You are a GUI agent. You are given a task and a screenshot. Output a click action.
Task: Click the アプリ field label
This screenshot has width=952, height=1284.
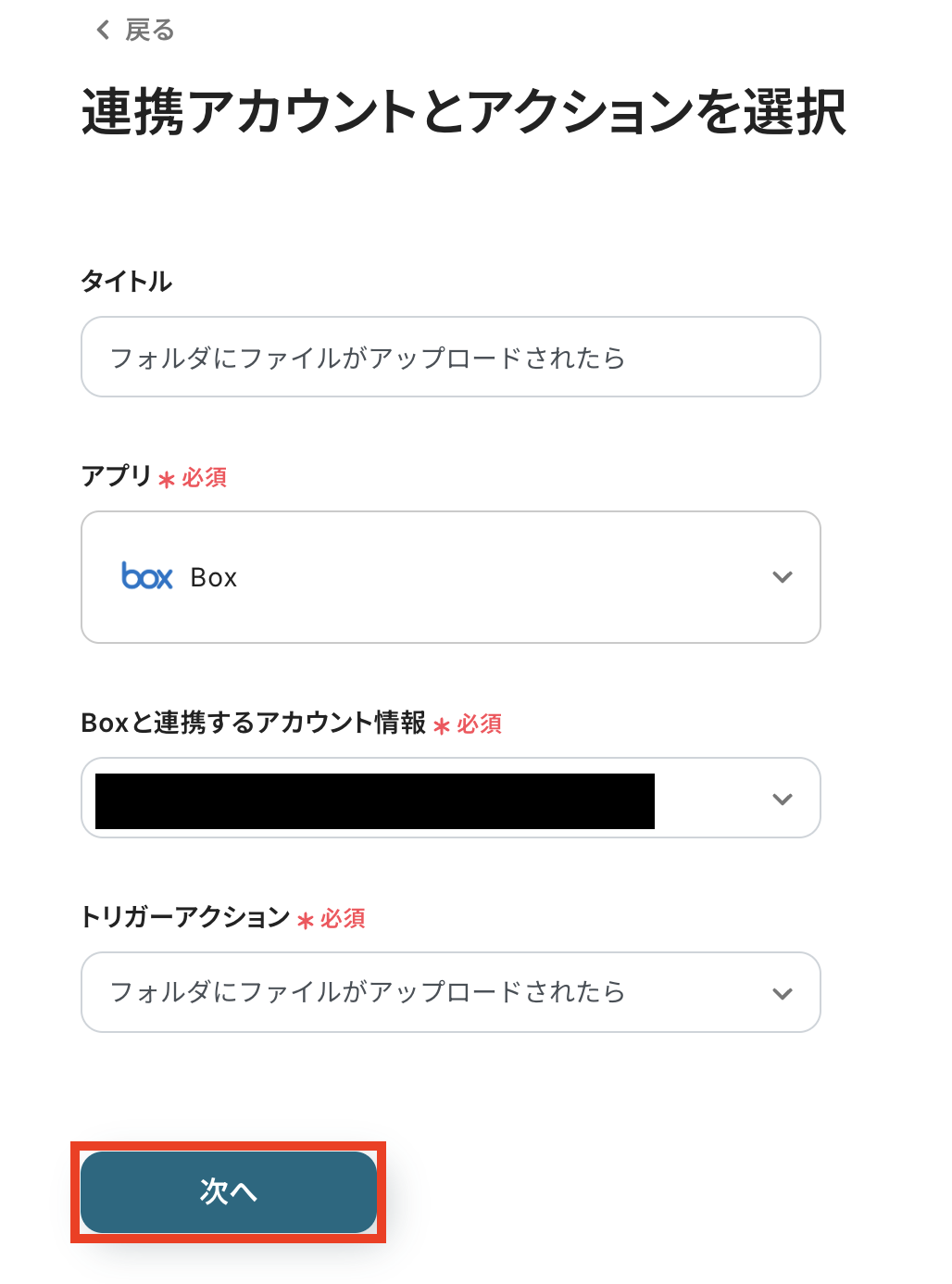[x=116, y=476]
